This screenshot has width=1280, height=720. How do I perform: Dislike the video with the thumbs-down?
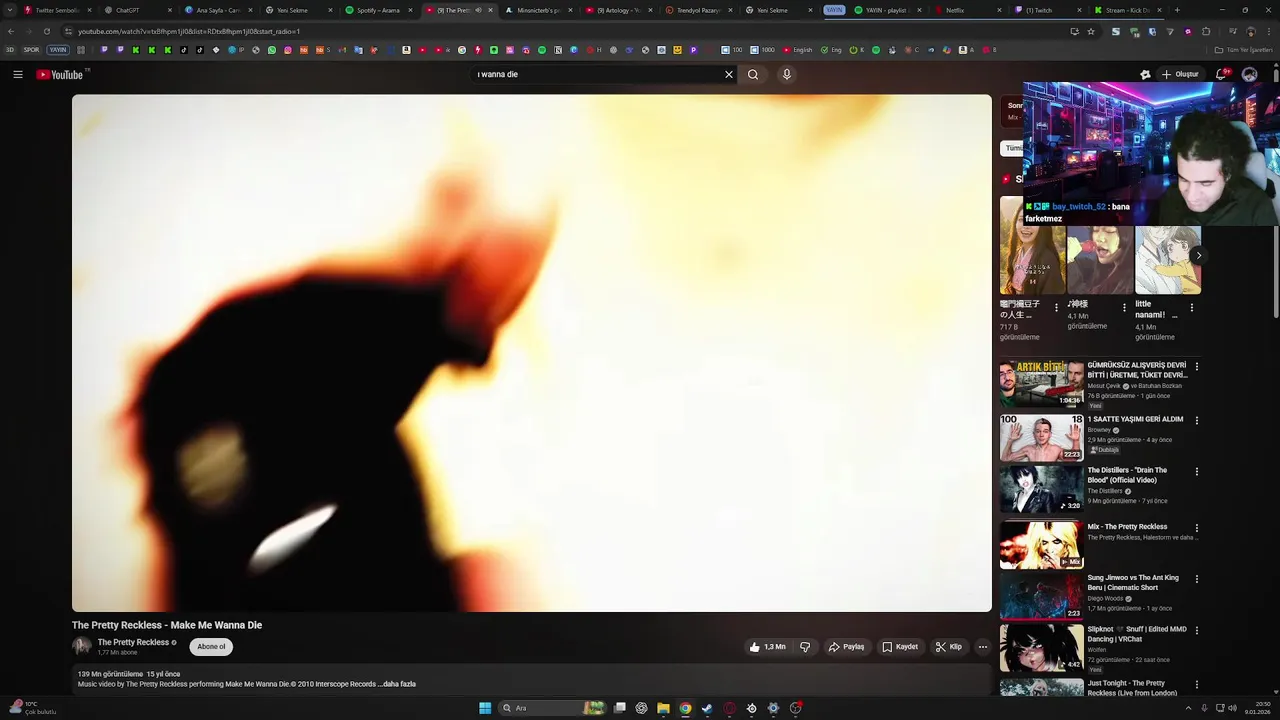[805, 647]
